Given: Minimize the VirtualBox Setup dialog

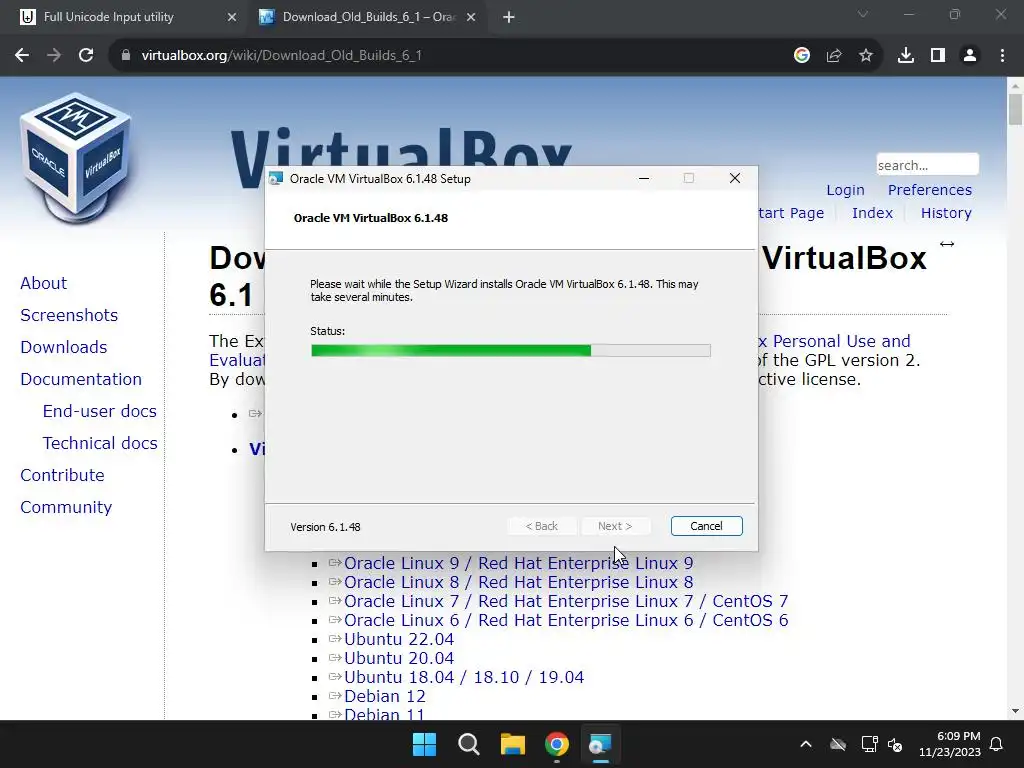Looking at the screenshot, I should coord(644,178).
